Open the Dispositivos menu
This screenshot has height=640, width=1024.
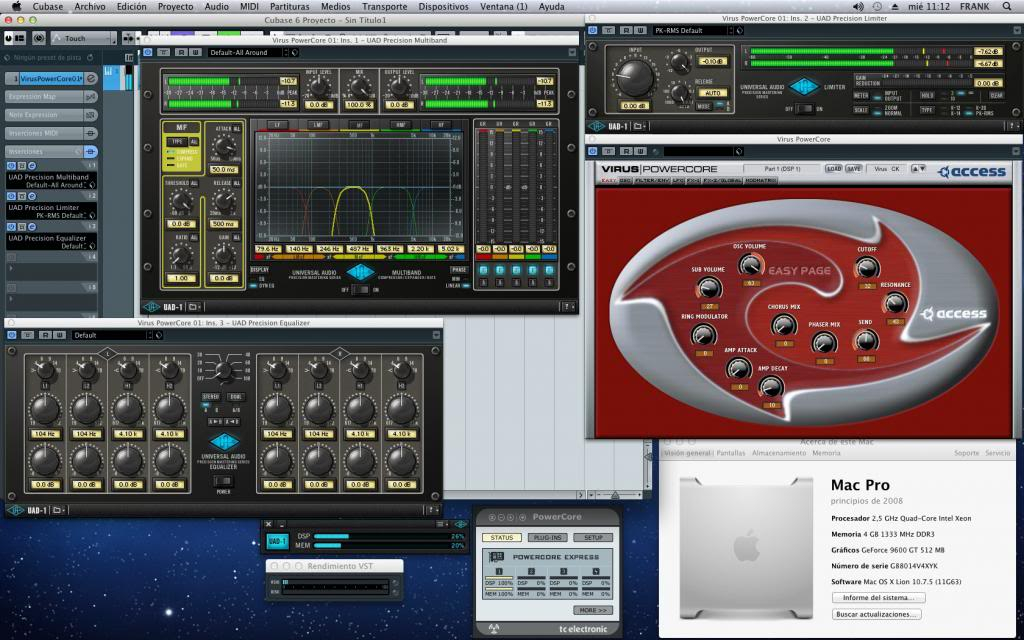click(x=443, y=6)
